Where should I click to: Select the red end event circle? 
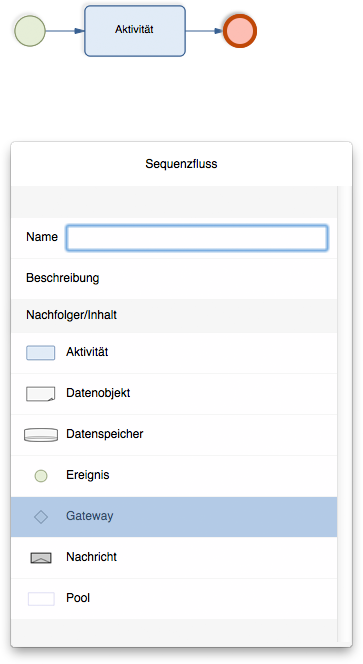[x=240, y=30]
